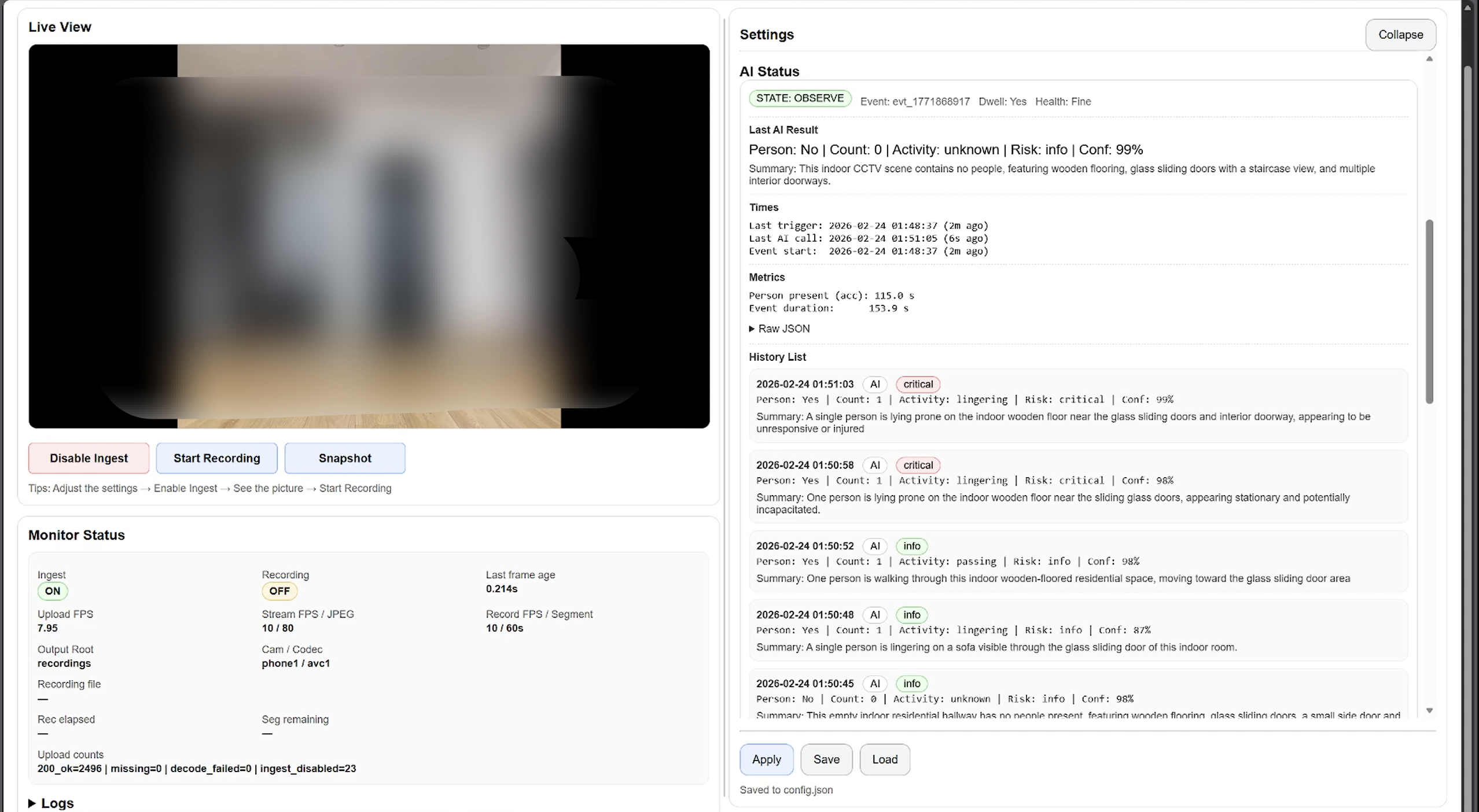Viewport: 1479px width, 812px height.
Task: Load the saved configuration
Action: [x=884, y=759]
